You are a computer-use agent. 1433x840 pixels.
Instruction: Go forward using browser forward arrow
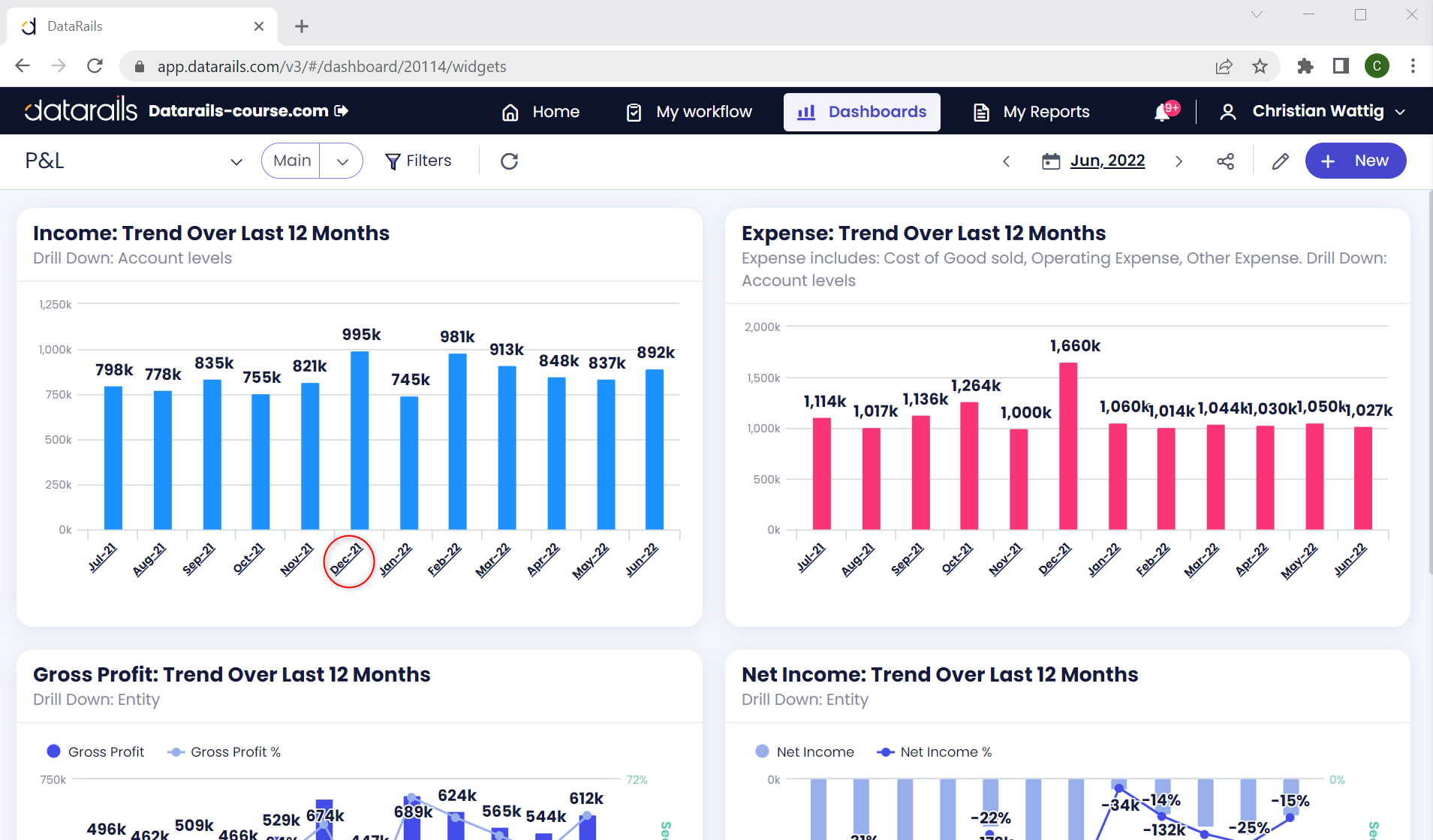click(x=59, y=66)
